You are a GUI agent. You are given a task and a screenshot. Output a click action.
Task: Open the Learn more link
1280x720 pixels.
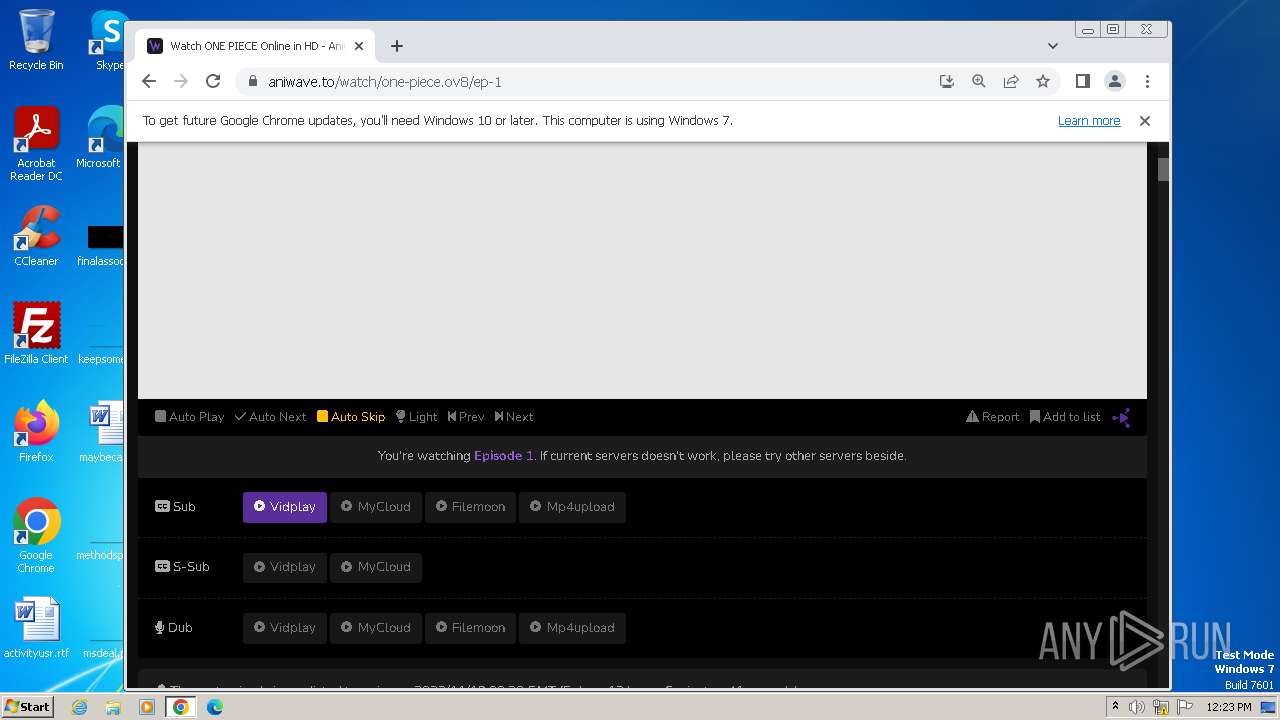pyautogui.click(x=1089, y=121)
